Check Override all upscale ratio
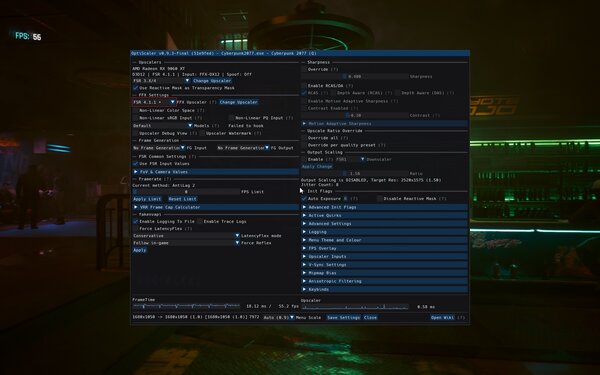Image resolution: width=600 pixels, height=375 pixels. [x=304, y=138]
